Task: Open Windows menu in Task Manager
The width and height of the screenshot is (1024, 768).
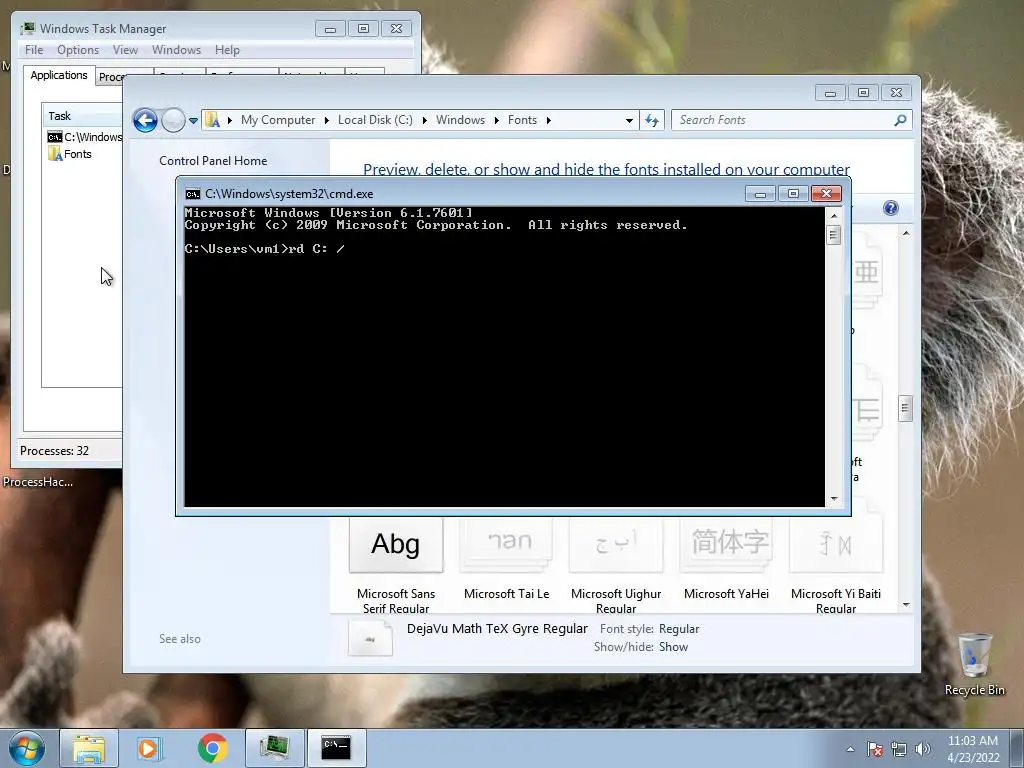Action: [176, 50]
